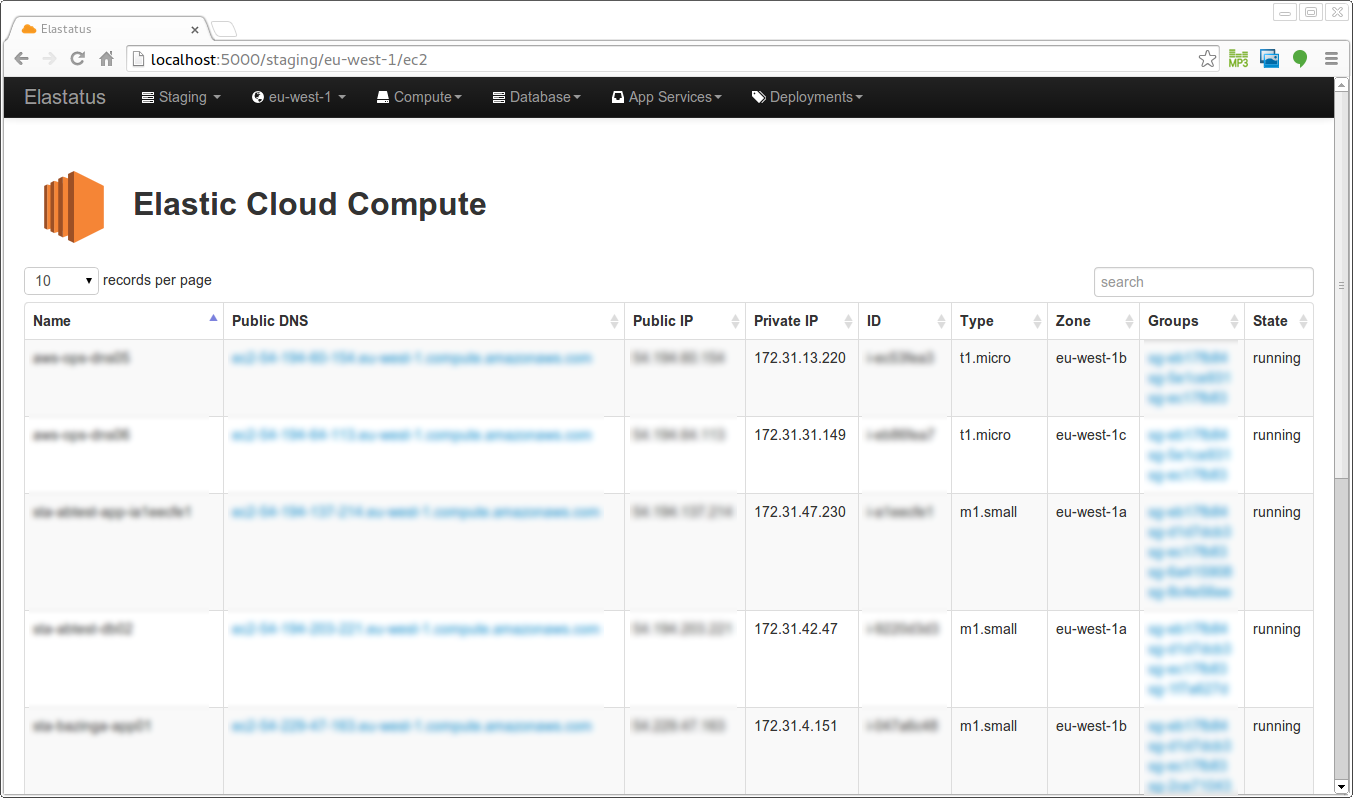Open the green balloon extension icon
Viewport: 1353px width, 798px height.
pos(1299,59)
